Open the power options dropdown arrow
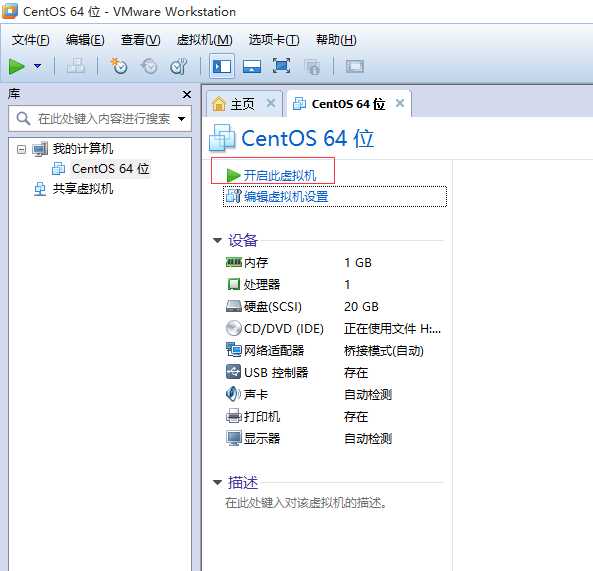Viewport: 593px width, 571px height. [37, 67]
